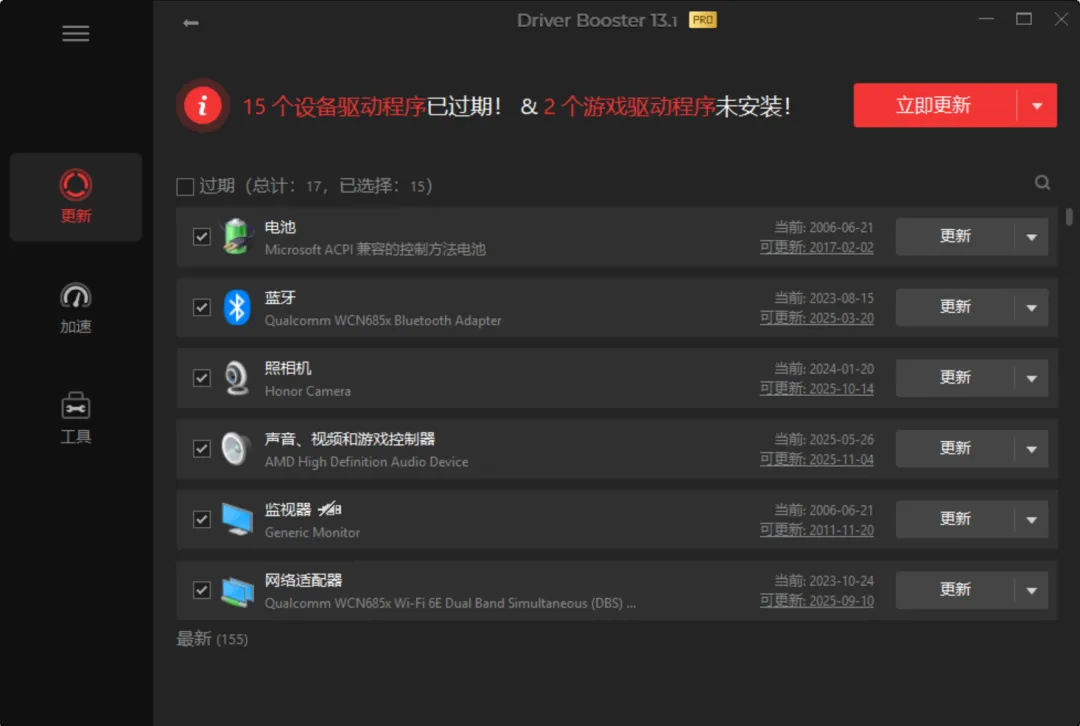The height and width of the screenshot is (726, 1080).
Task: Open 可更新 2011-11-20 version link
Action: [x=816, y=530]
